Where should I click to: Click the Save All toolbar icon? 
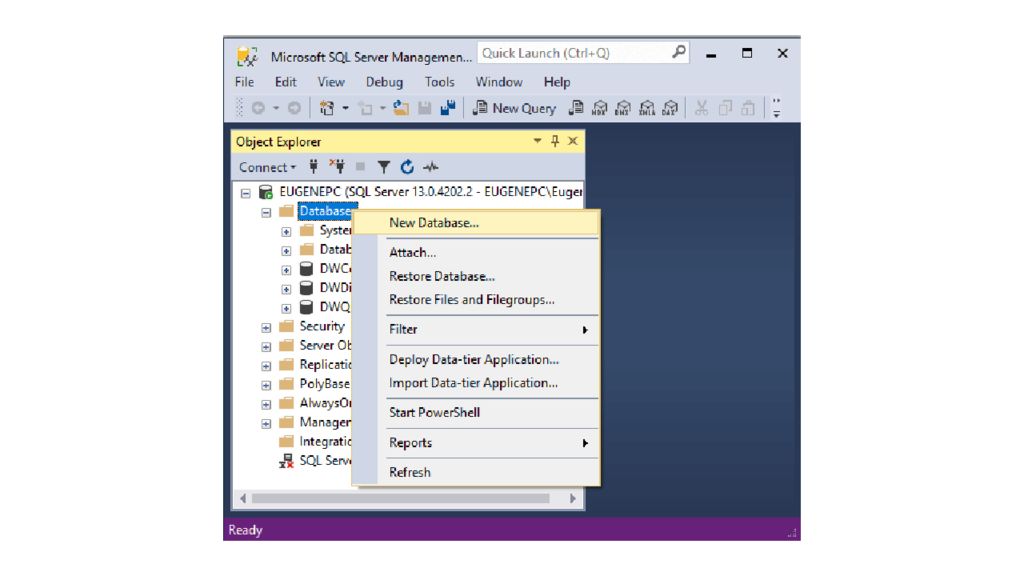[x=448, y=108]
